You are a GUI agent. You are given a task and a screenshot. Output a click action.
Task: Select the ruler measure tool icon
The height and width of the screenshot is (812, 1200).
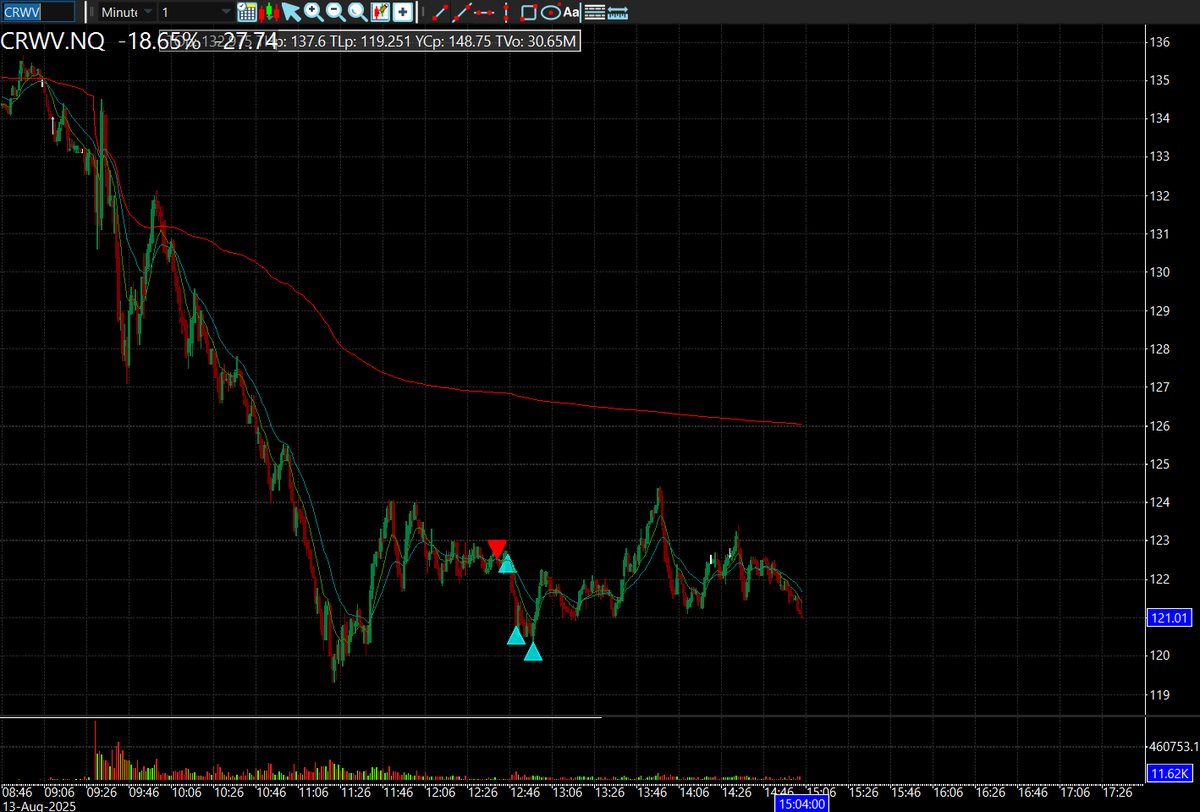pos(618,12)
